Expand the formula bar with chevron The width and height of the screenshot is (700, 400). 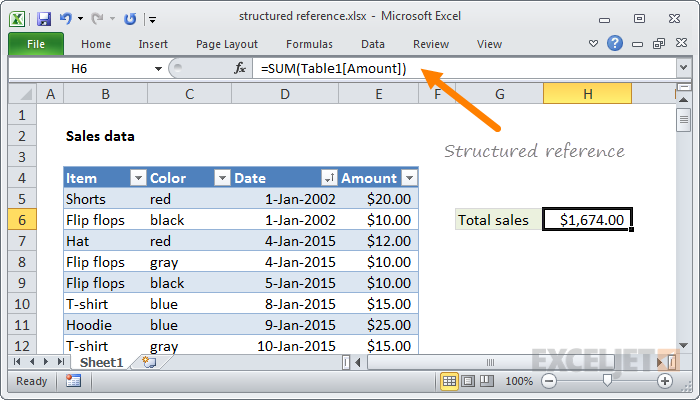click(x=683, y=68)
